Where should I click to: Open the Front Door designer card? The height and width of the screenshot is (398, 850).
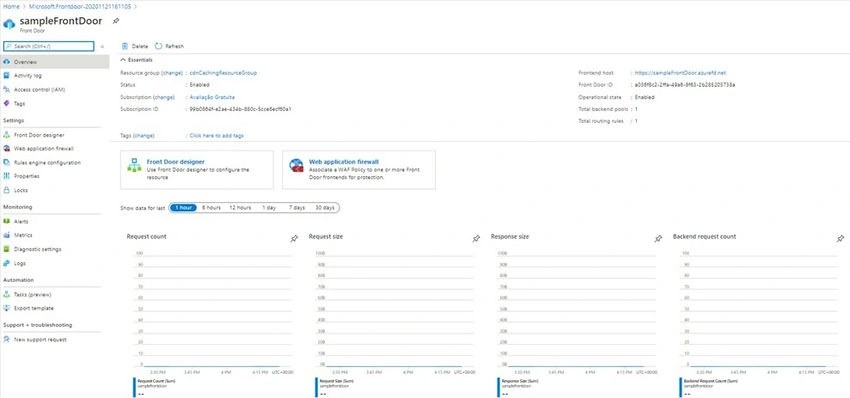[197, 170]
